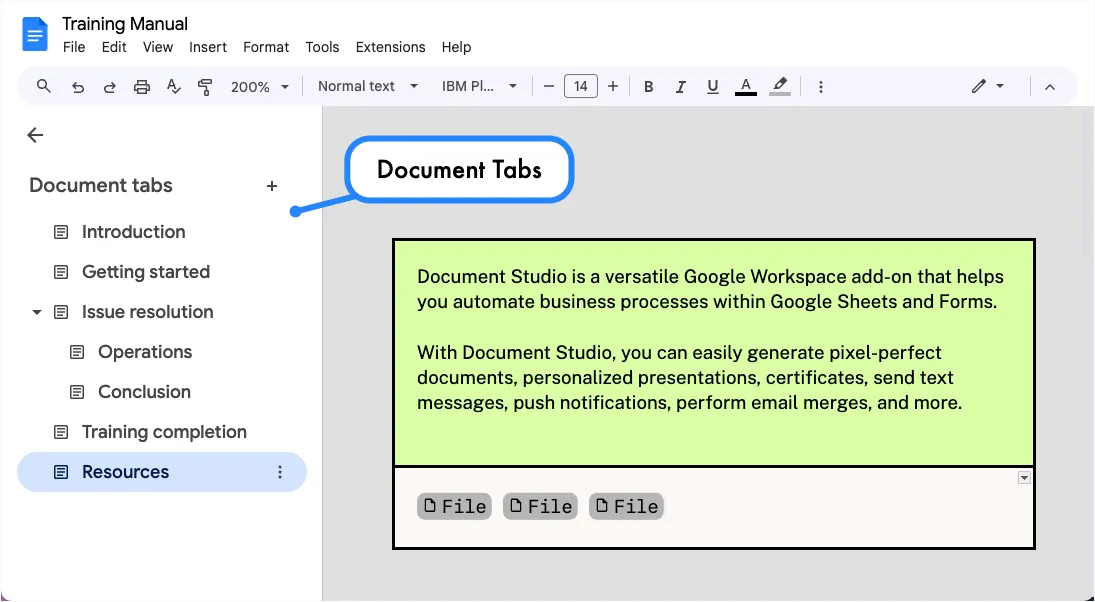Toggle italic formatting
Viewport: 1095px width, 602px height.
[x=680, y=86]
